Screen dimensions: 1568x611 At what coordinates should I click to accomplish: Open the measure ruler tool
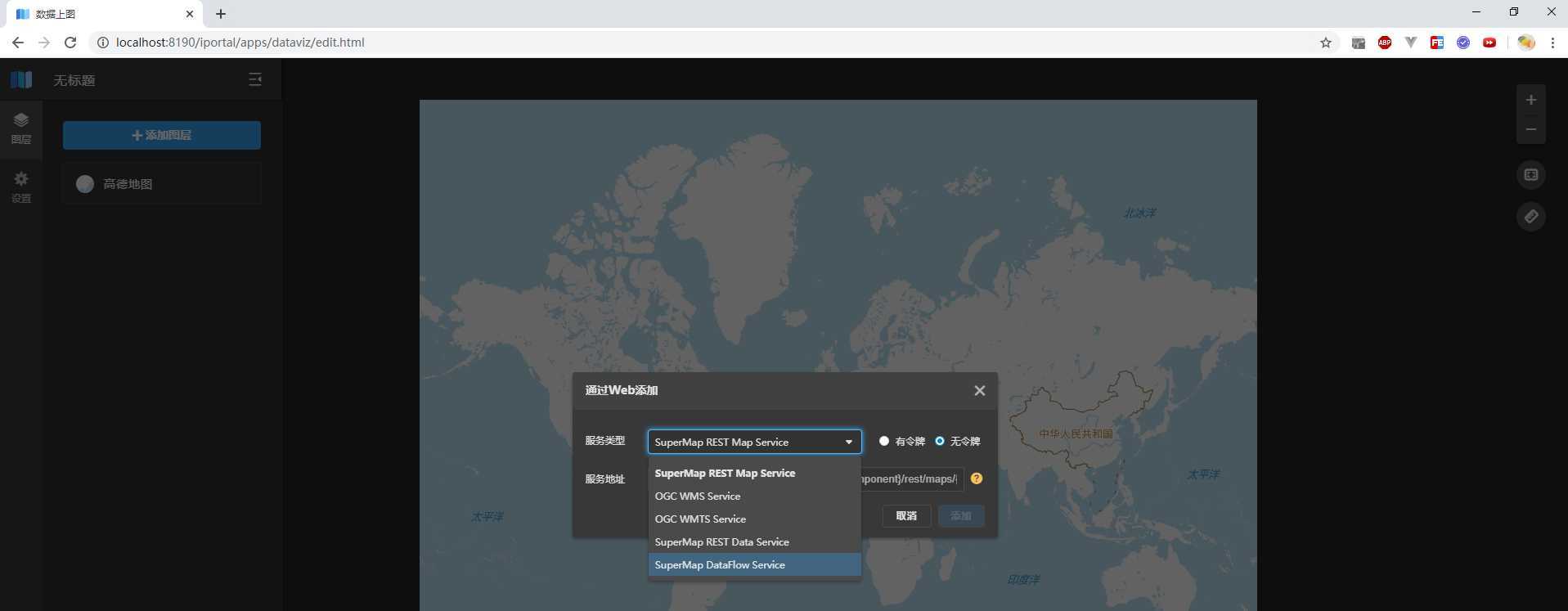pyautogui.click(x=1530, y=217)
